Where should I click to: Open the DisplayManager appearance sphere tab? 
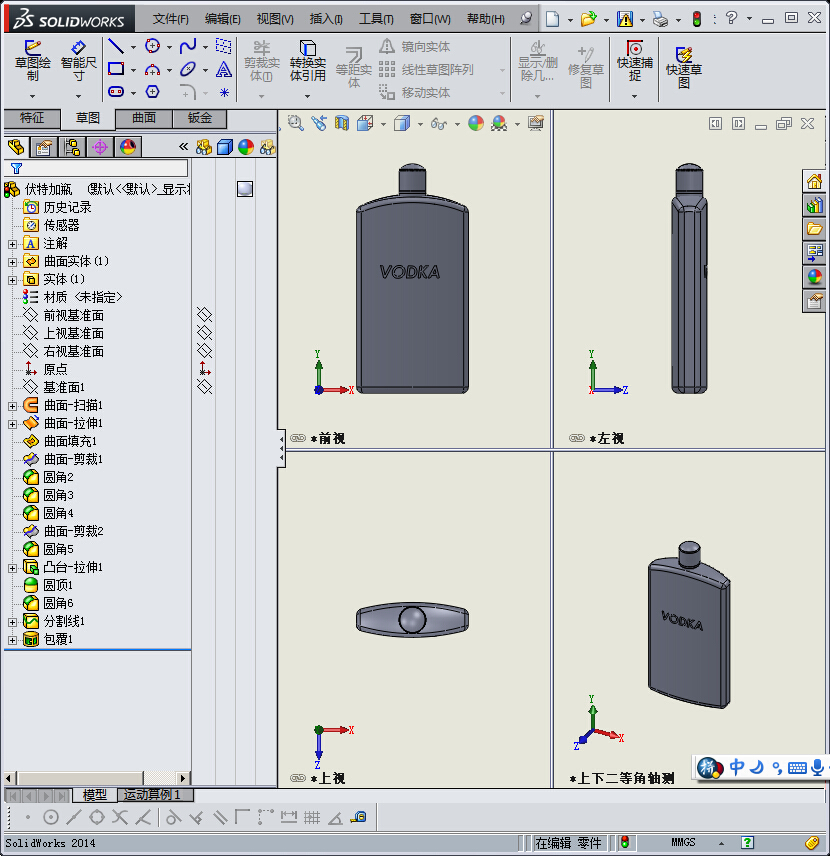127,147
